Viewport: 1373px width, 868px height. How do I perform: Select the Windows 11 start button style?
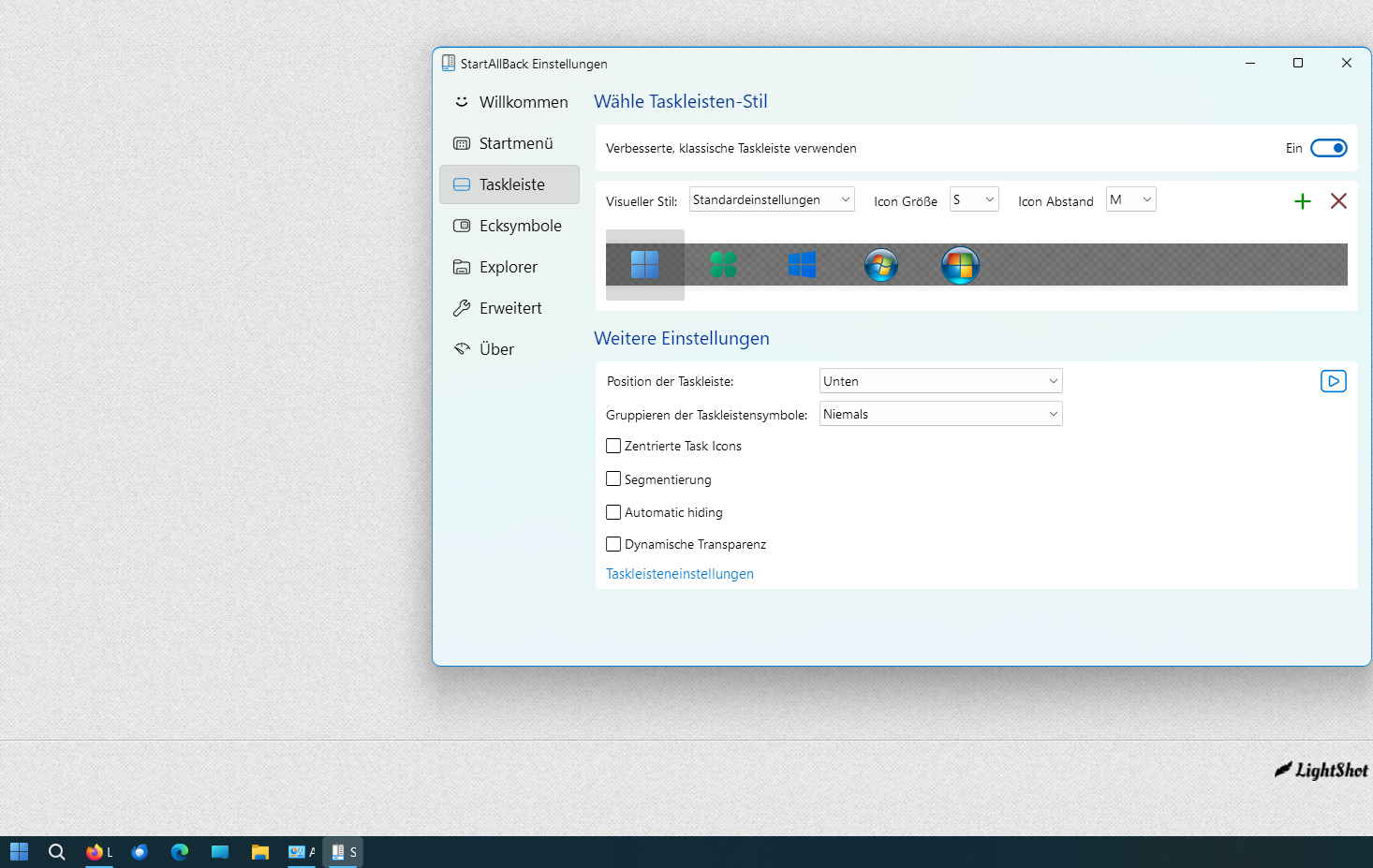644,265
